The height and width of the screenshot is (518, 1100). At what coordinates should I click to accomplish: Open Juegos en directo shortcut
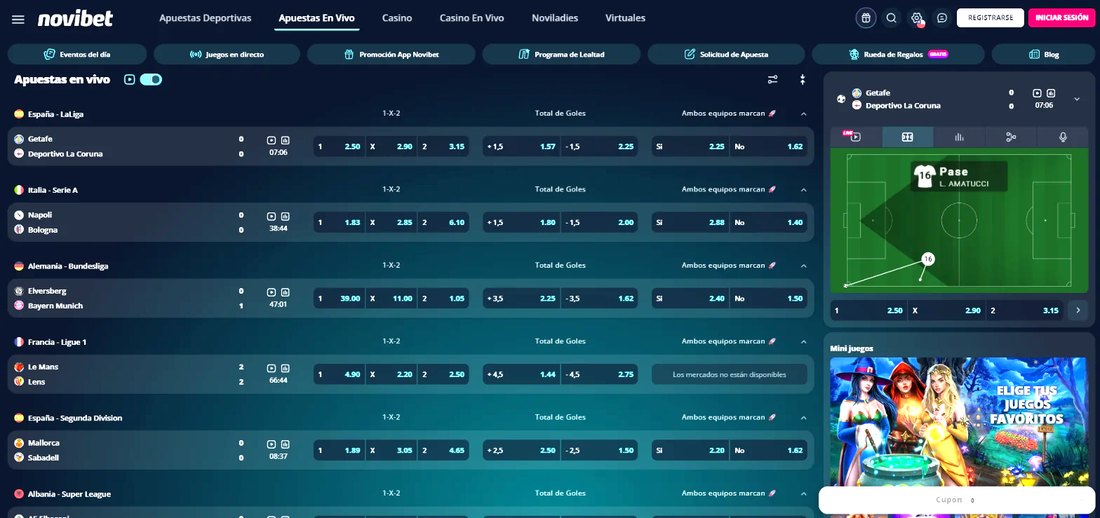[227, 54]
